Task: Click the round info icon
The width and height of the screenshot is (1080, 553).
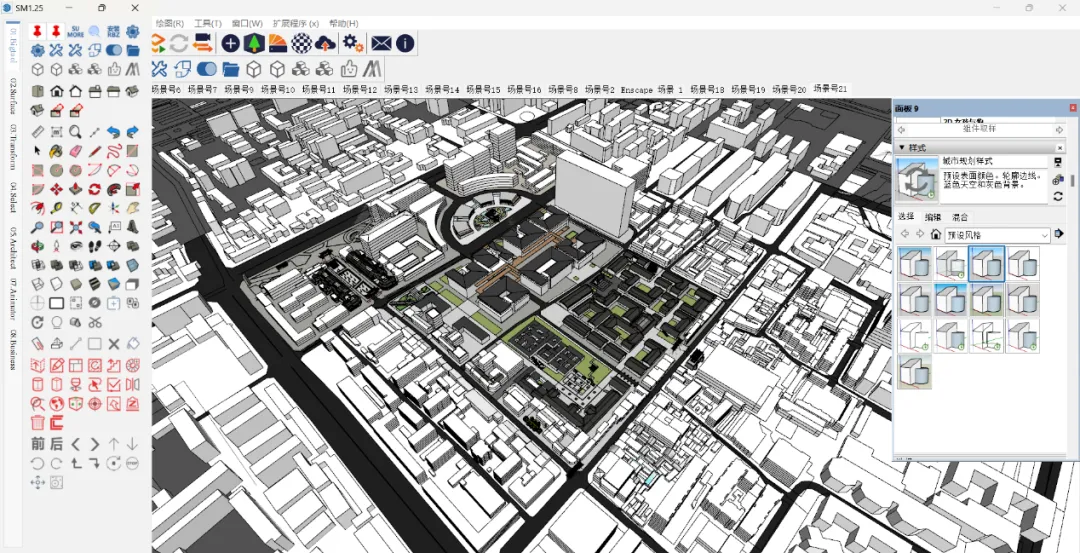Action: [405, 43]
